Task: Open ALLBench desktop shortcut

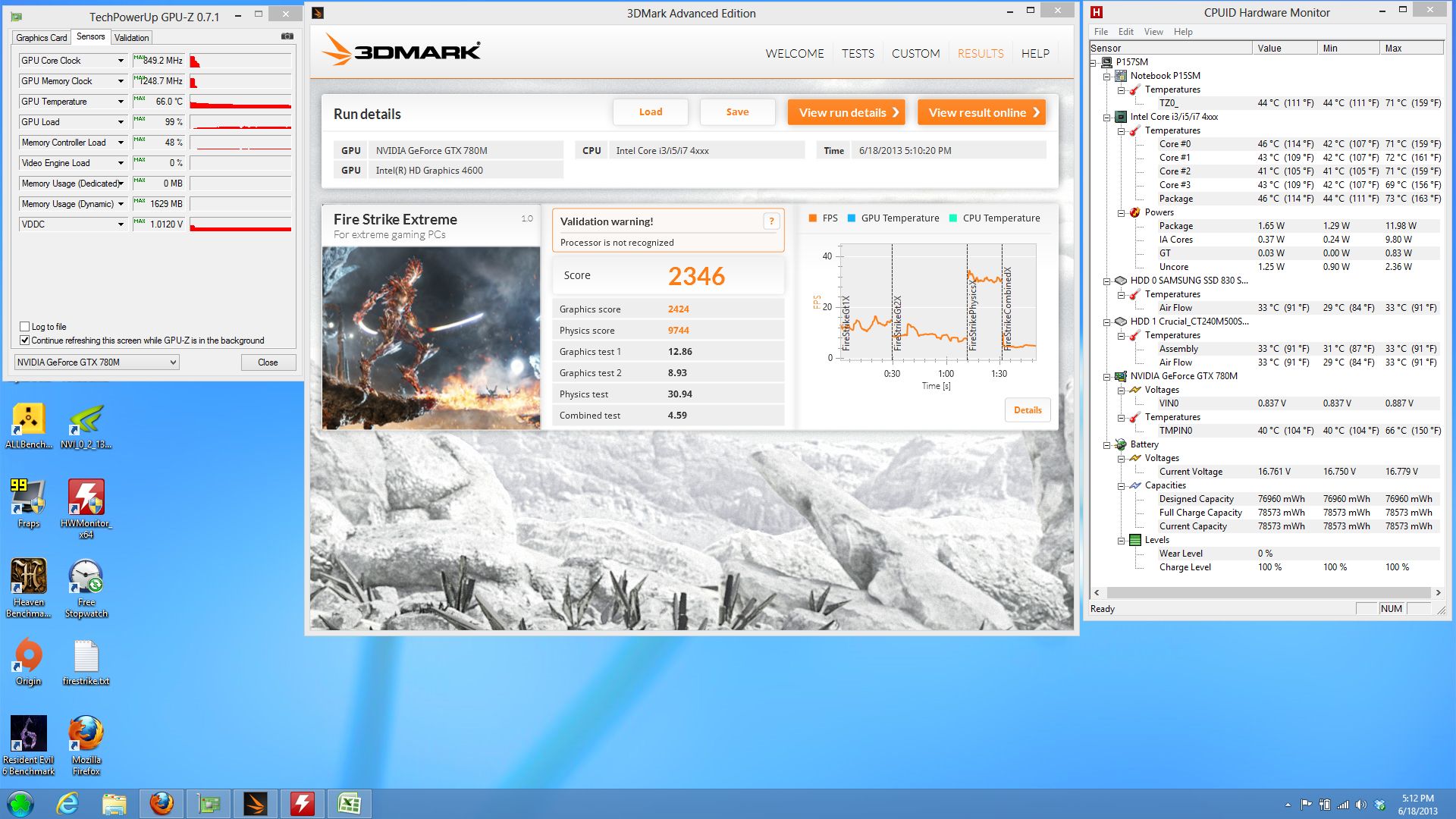Action: 29,425
